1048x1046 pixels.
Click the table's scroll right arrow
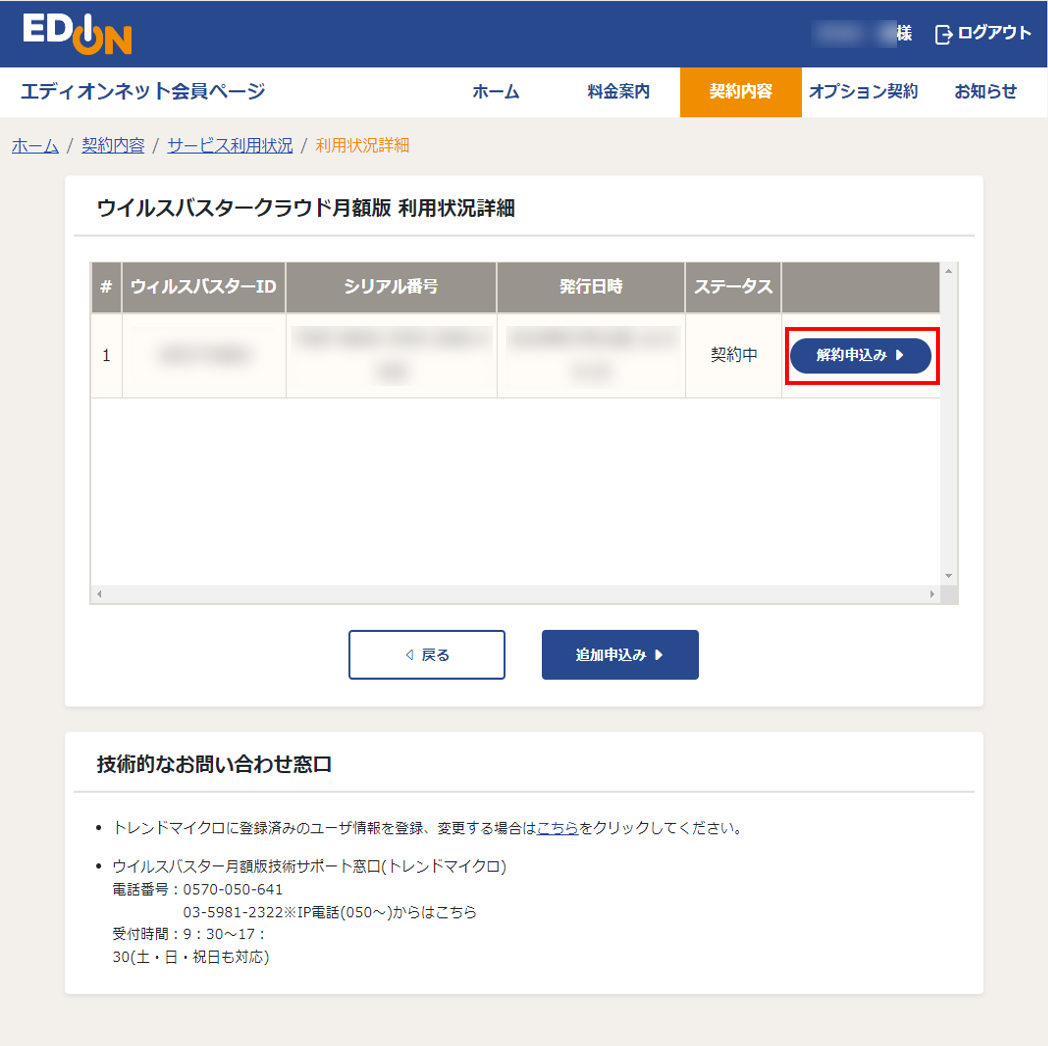(x=932, y=594)
